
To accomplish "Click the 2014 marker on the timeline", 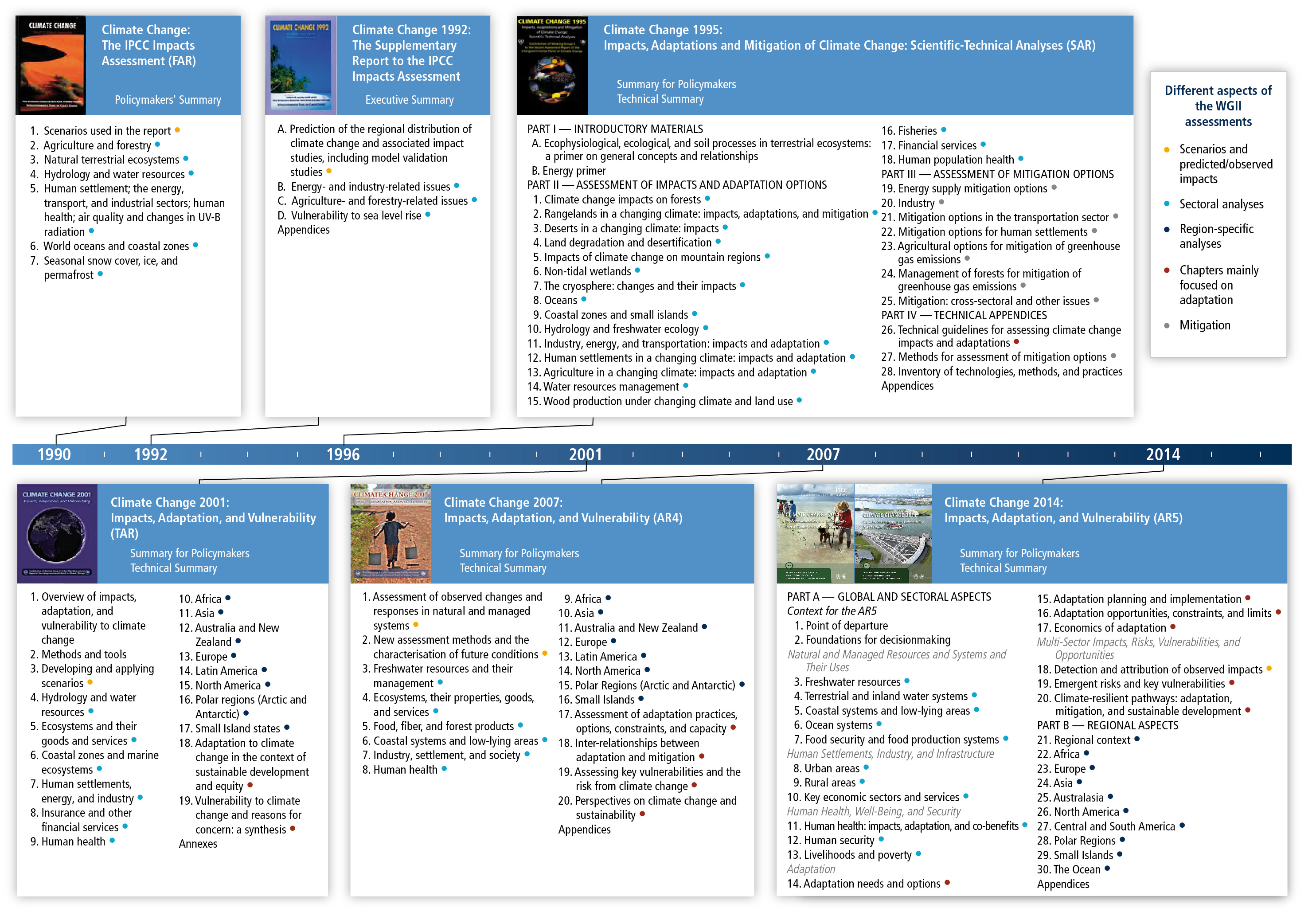I will coord(1163,454).
